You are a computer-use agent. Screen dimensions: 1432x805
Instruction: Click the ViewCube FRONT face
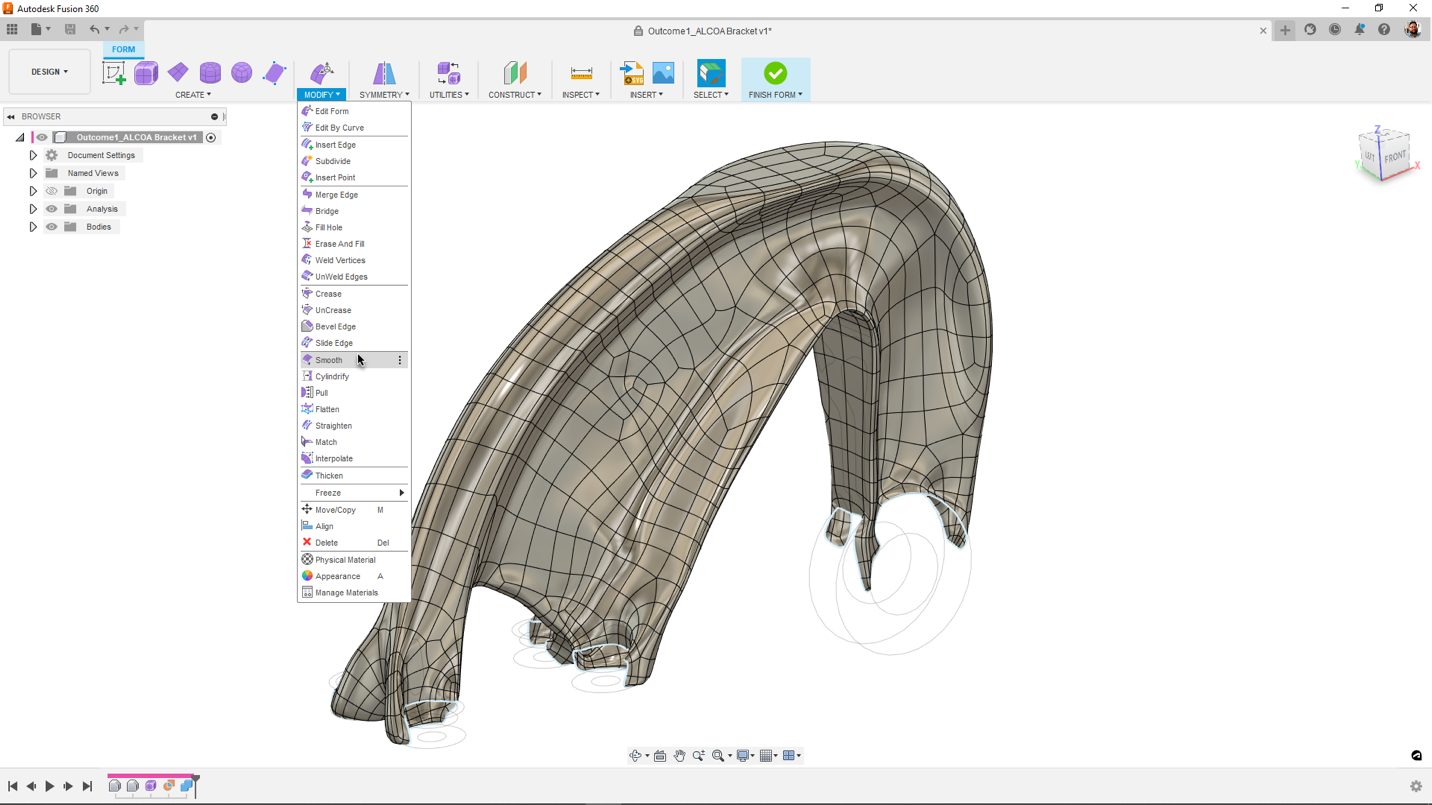(1395, 157)
